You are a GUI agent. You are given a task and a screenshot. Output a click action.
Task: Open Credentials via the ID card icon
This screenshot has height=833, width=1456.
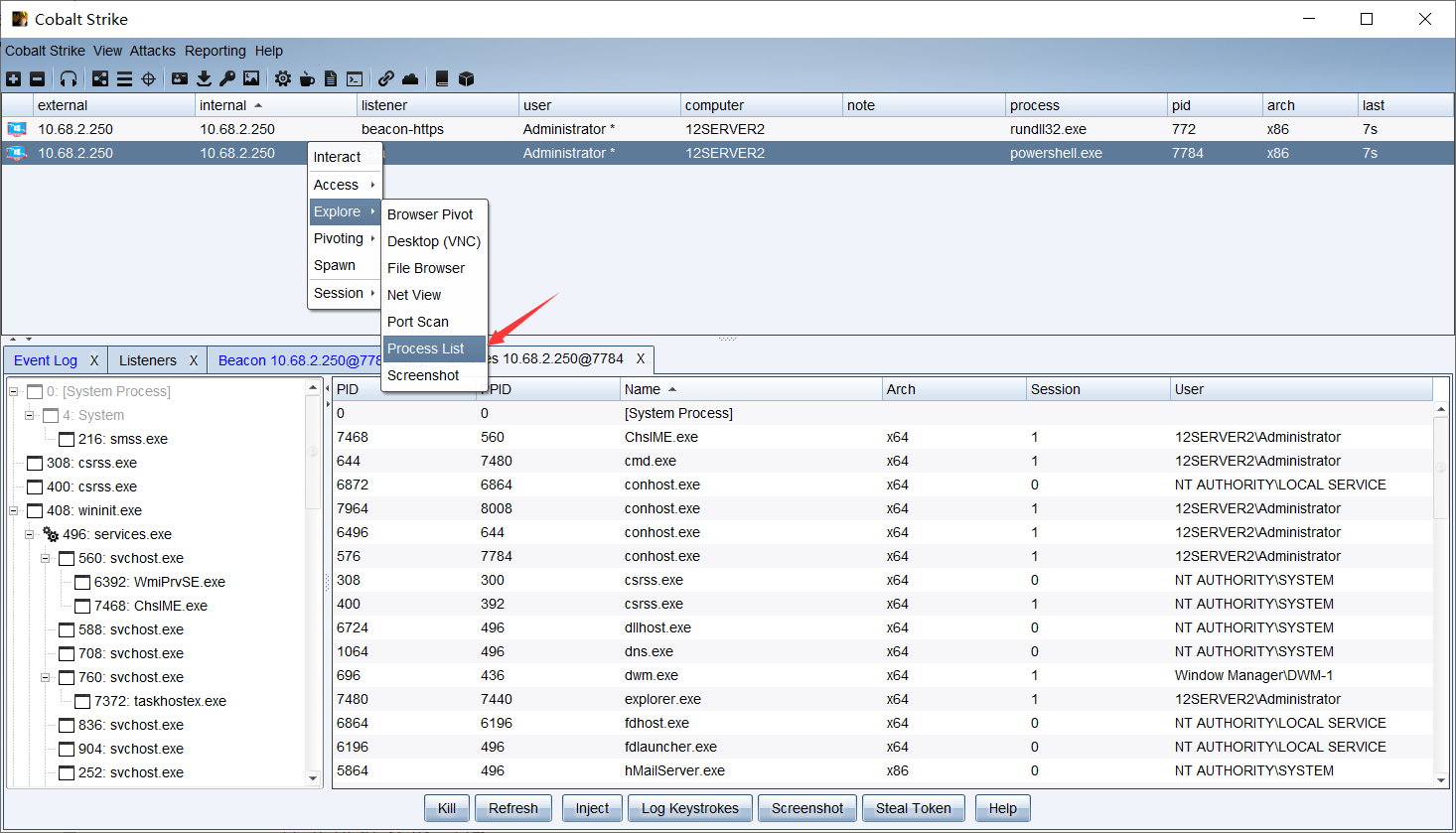click(x=180, y=78)
